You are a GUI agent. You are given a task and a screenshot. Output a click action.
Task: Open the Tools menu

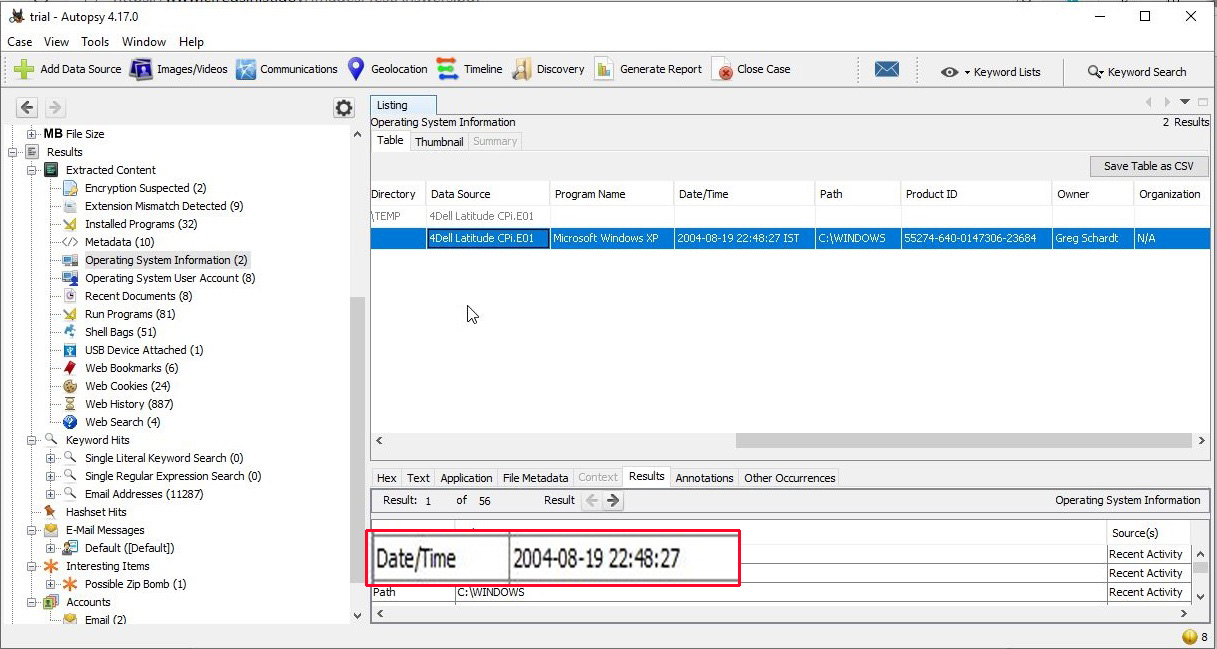(95, 42)
